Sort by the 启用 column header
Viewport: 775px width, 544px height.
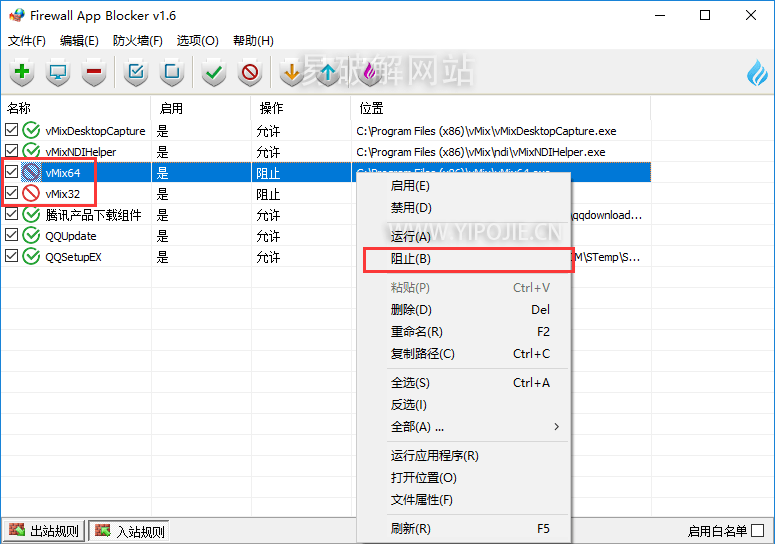201,108
